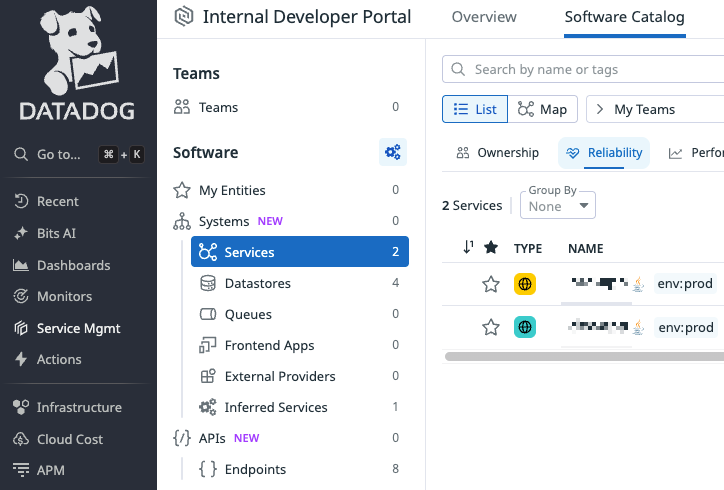This screenshot has width=724, height=490.
Task: Click the yellow web service type icon
Action: 525,284
